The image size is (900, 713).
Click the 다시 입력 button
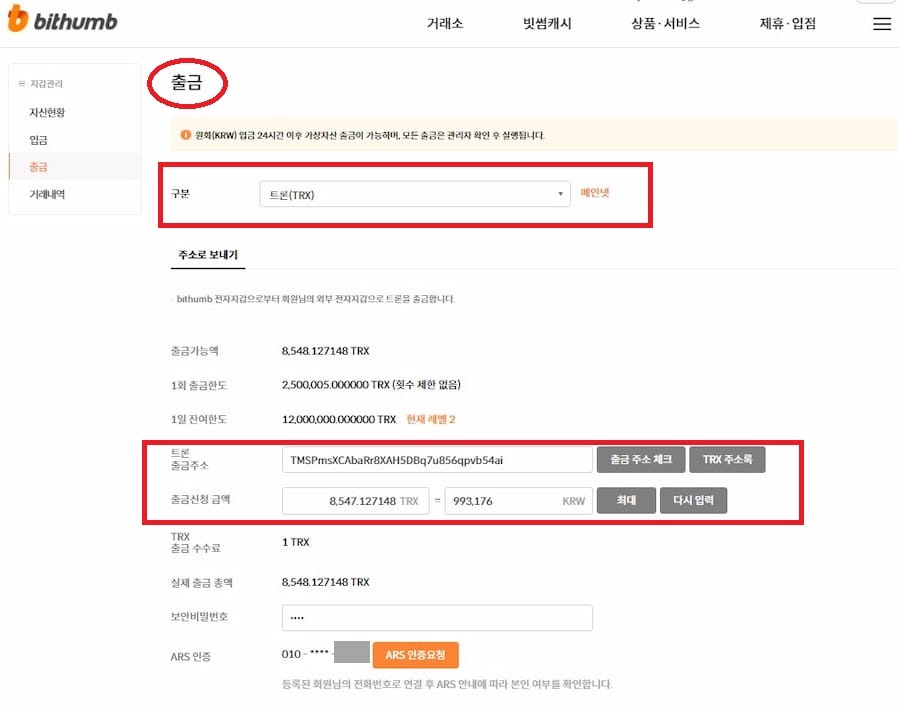coord(693,500)
